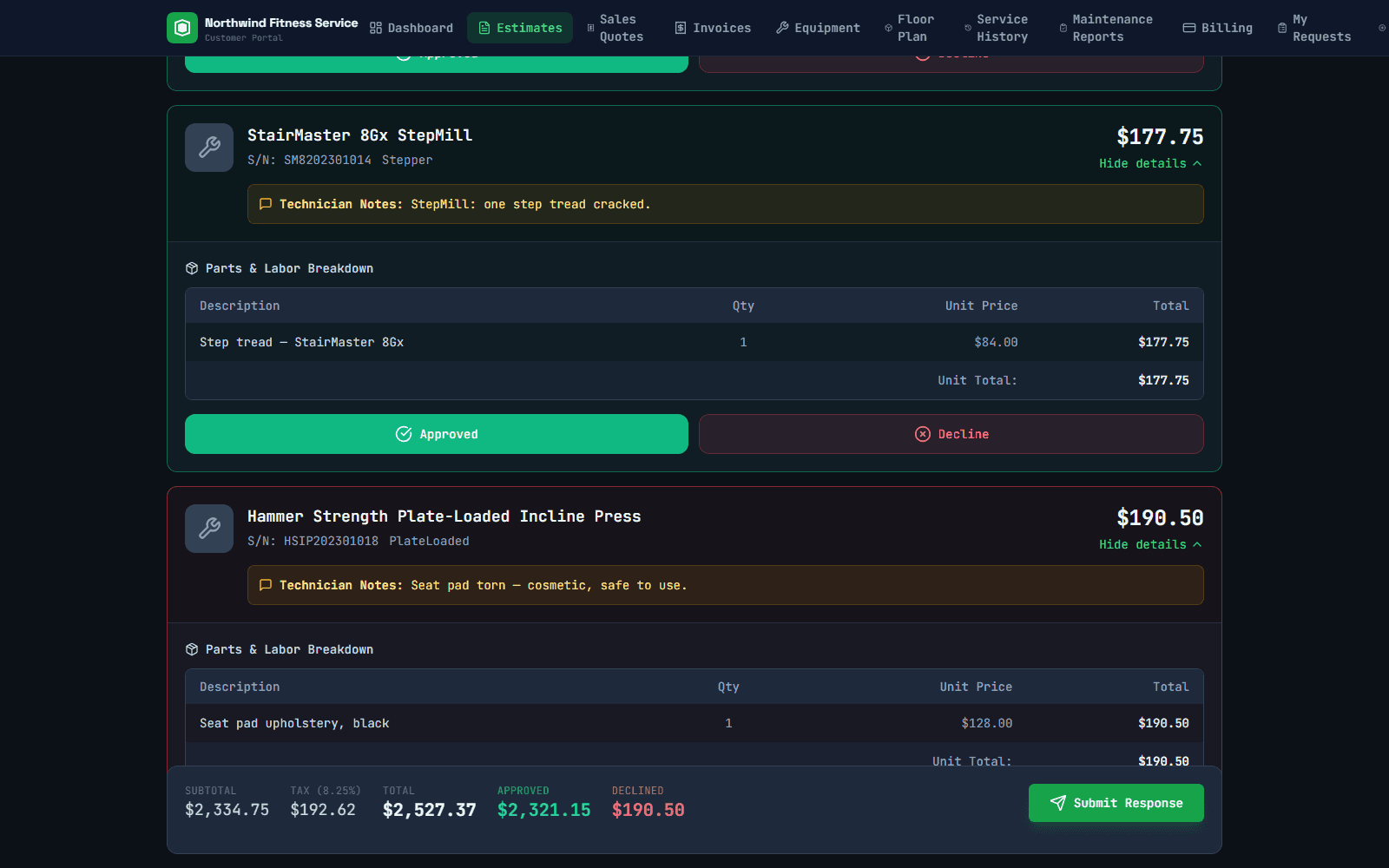Click the subtotal $2,334.75
Screen dimensions: 1389x868
click(227, 810)
